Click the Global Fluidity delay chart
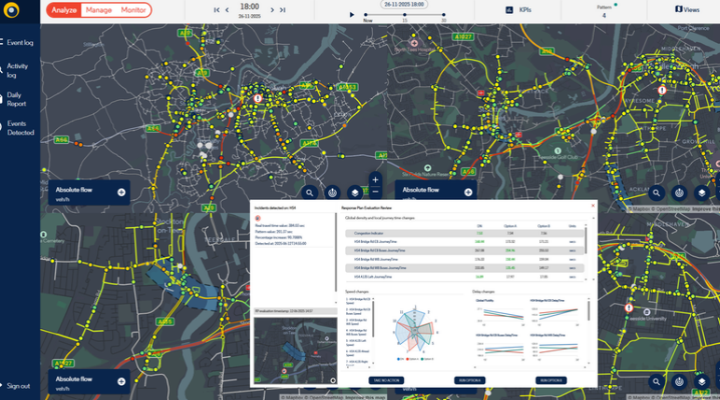Image resolution: width=720 pixels, height=400 pixels. [x=500, y=312]
